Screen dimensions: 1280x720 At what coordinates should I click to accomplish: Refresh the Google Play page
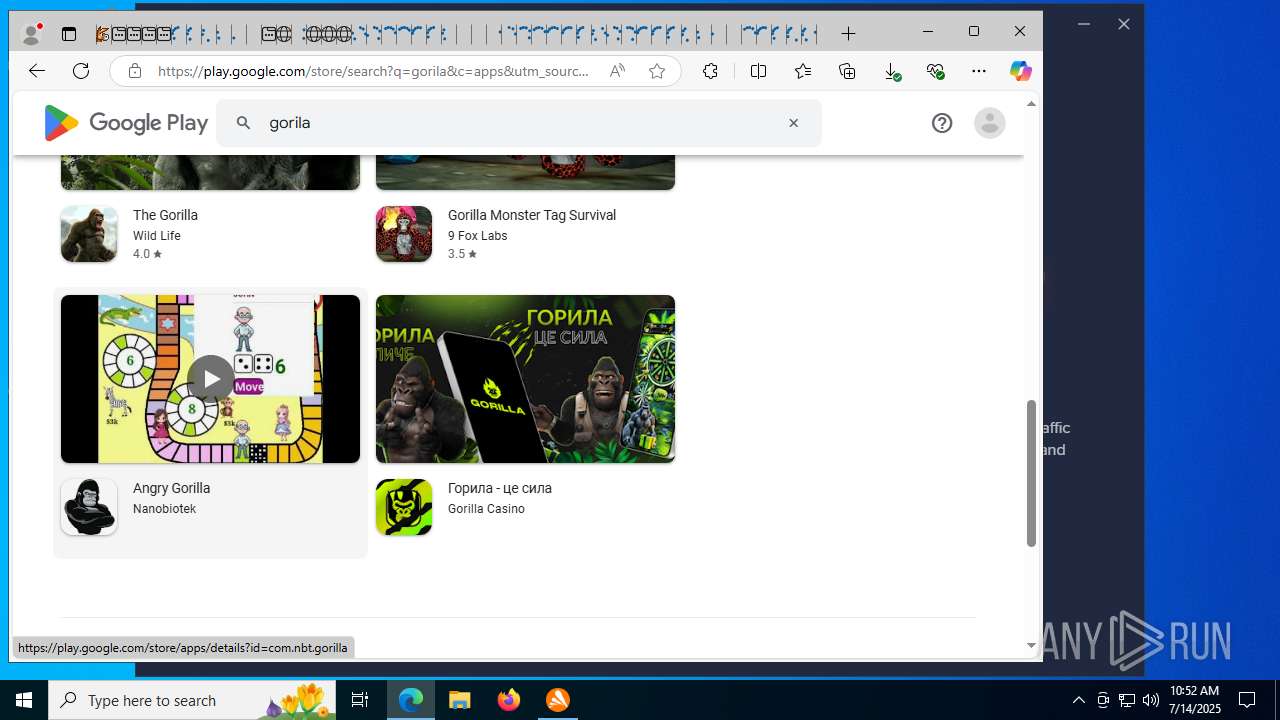[x=81, y=71]
